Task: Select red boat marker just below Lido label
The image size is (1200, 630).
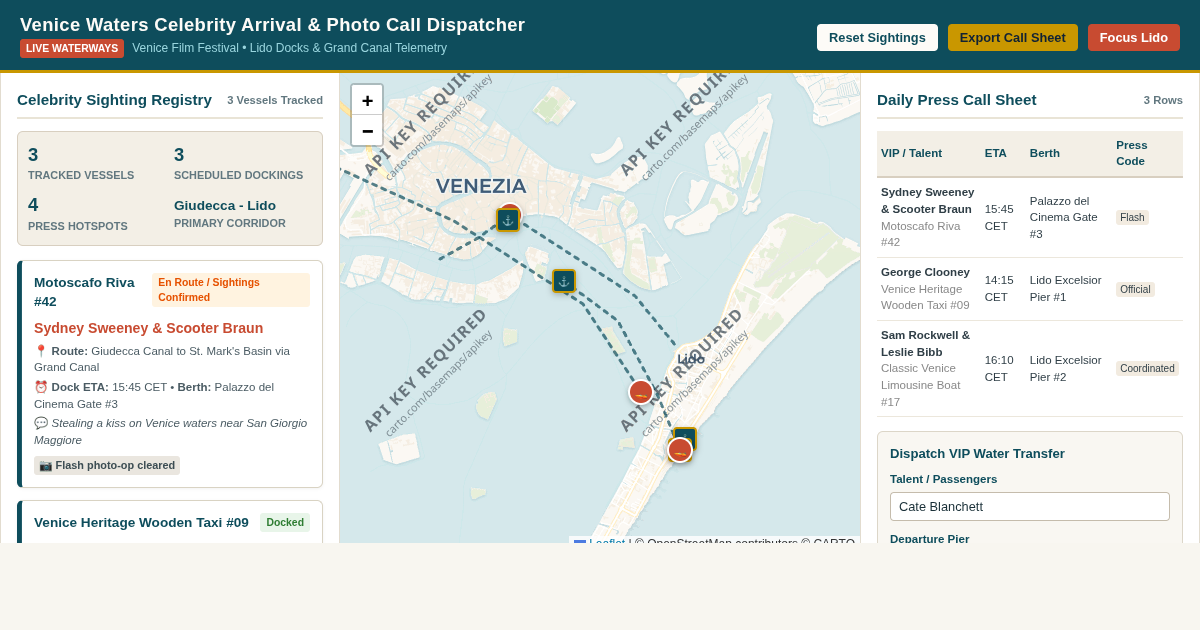Action: coord(641,392)
